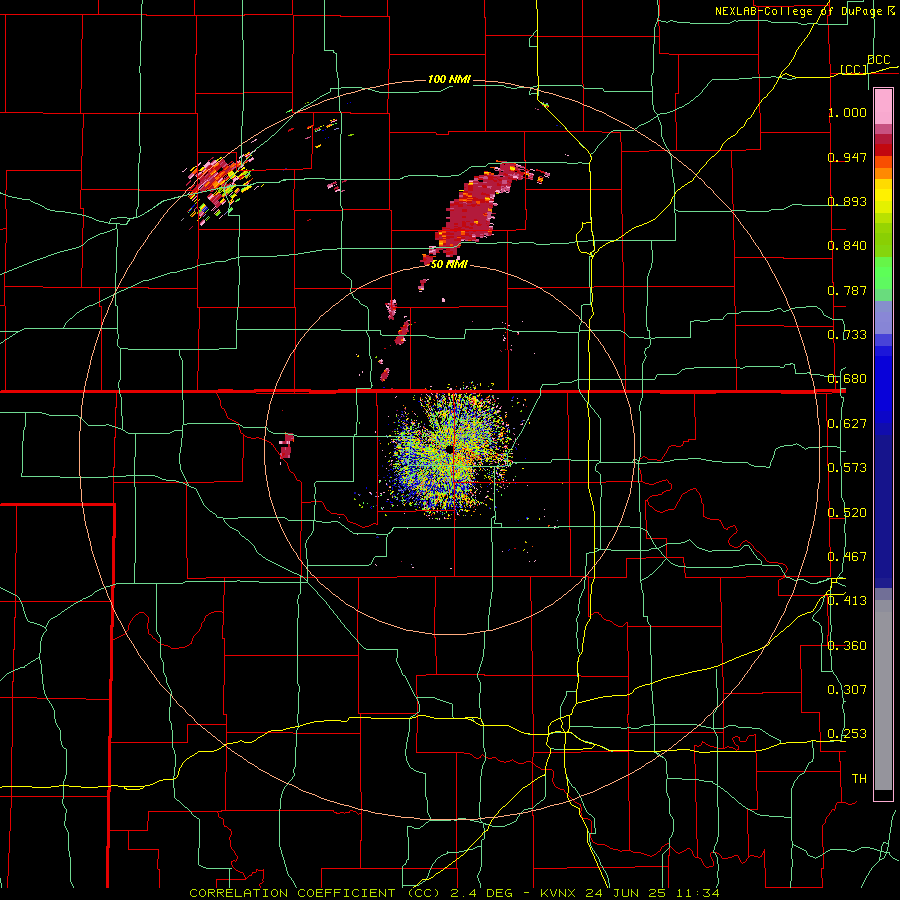The image size is (900, 900).
Task: Click the "[CC]" product label
Action: click(x=854, y=69)
